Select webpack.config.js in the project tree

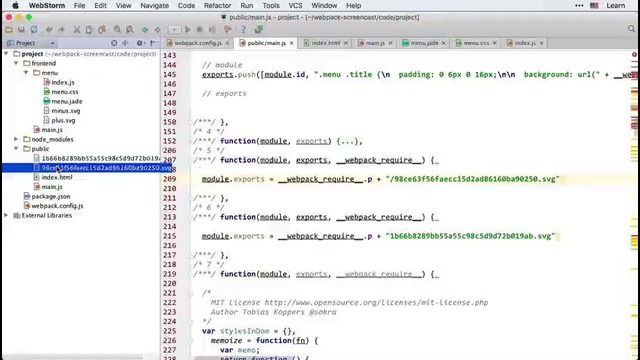[57, 206]
